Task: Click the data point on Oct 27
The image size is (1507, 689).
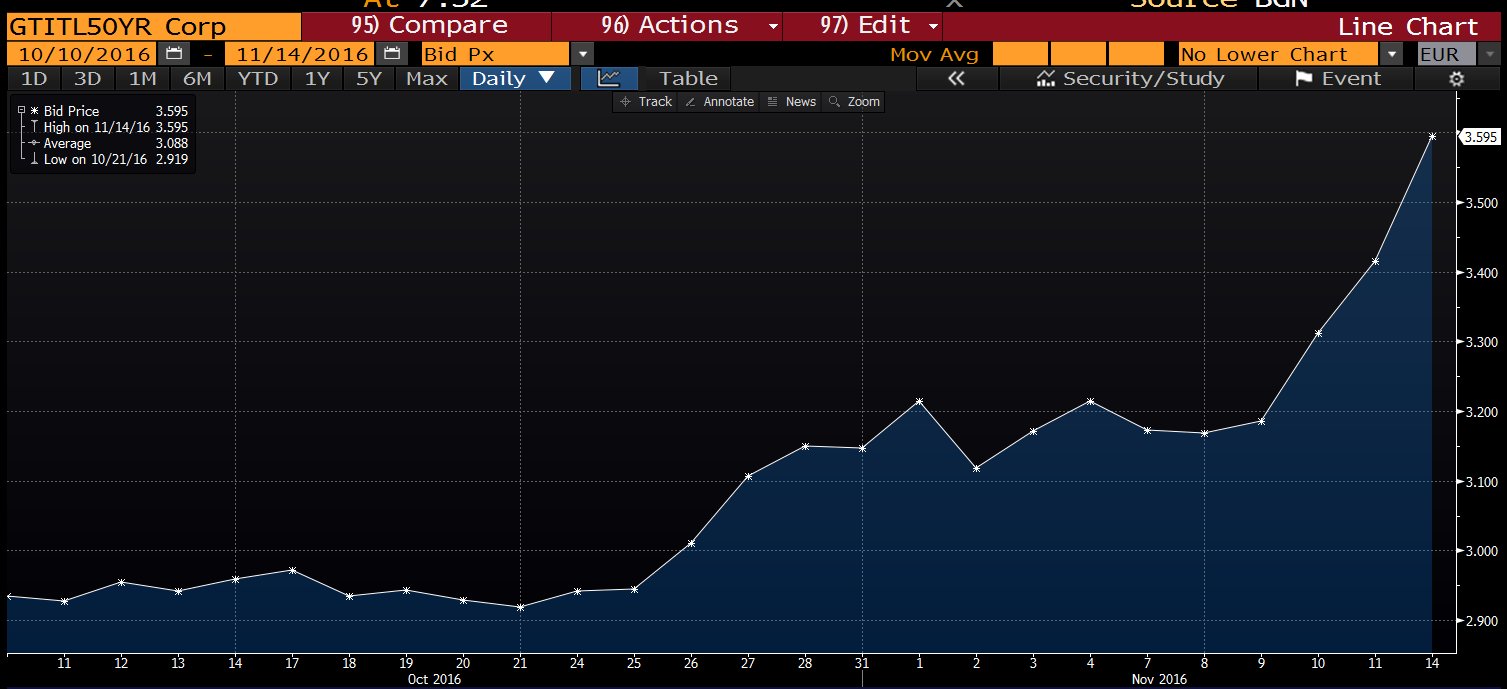Action: coord(748,476)
